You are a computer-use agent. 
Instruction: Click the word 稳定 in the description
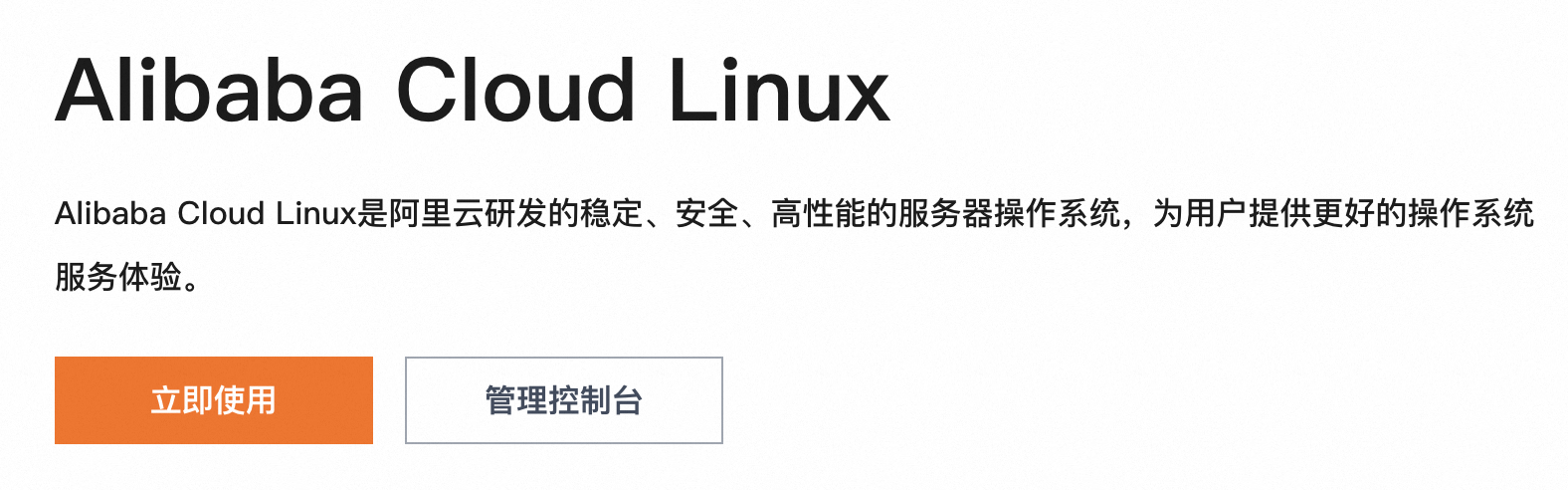tap(611, 213)
